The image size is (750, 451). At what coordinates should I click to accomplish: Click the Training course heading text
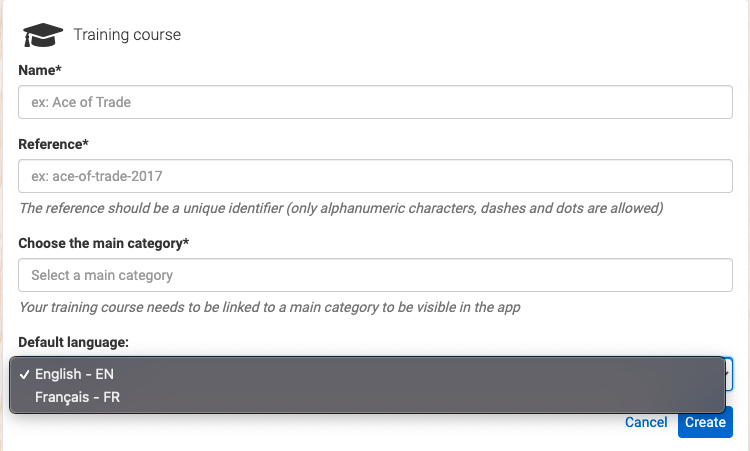[x=127, y=34]
